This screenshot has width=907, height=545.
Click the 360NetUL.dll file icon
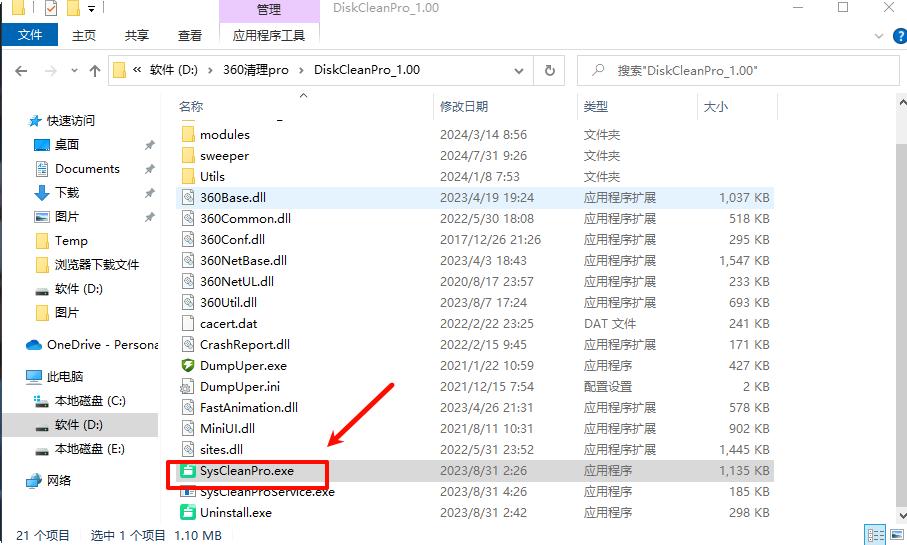click(188, 281)
